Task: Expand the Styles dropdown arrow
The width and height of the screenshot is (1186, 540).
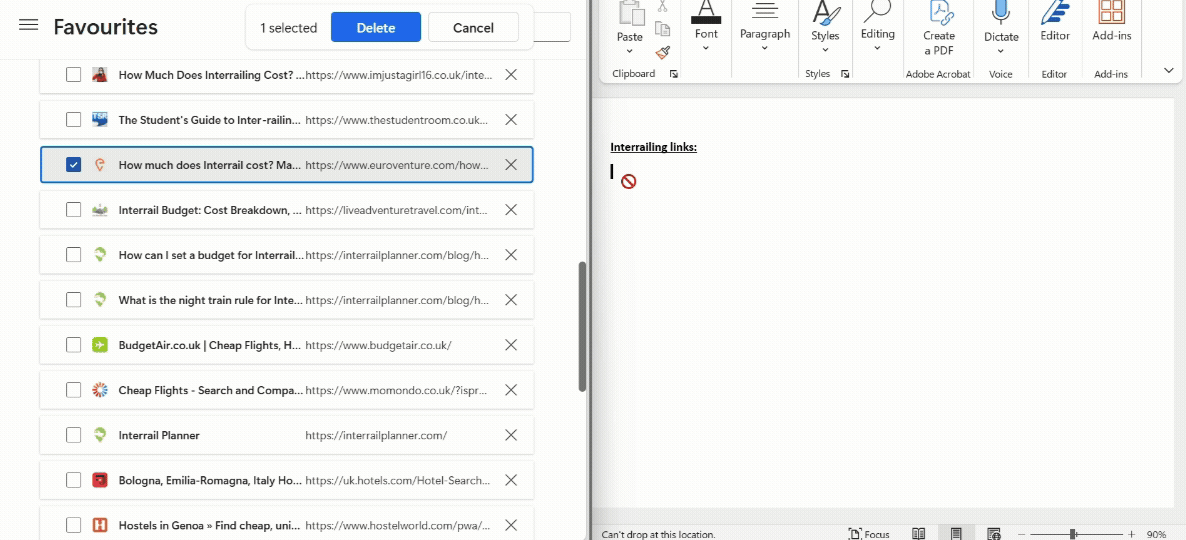Action: click(824, 50)
